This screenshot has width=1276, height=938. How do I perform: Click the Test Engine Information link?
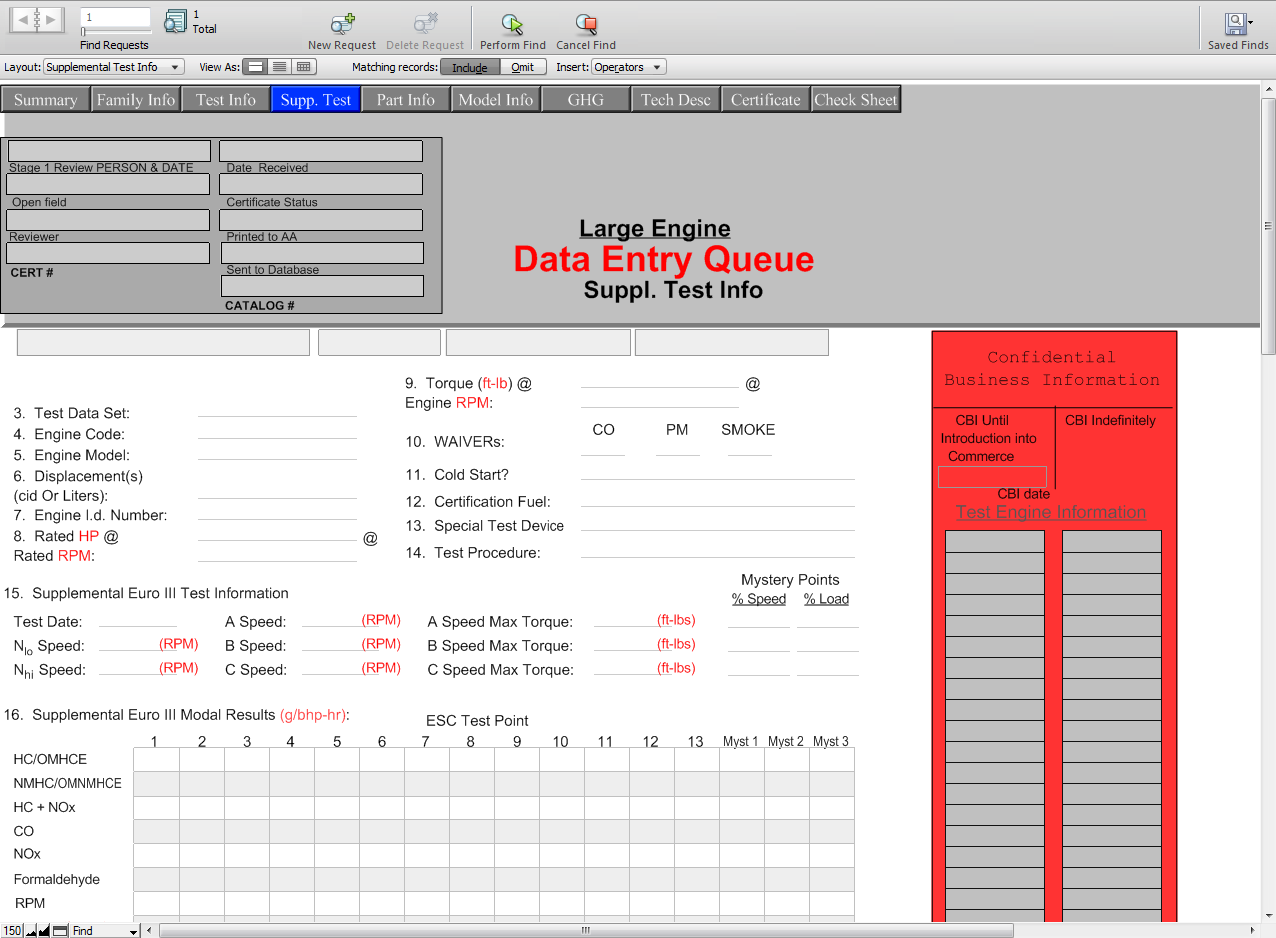[x=1051, y=512]
